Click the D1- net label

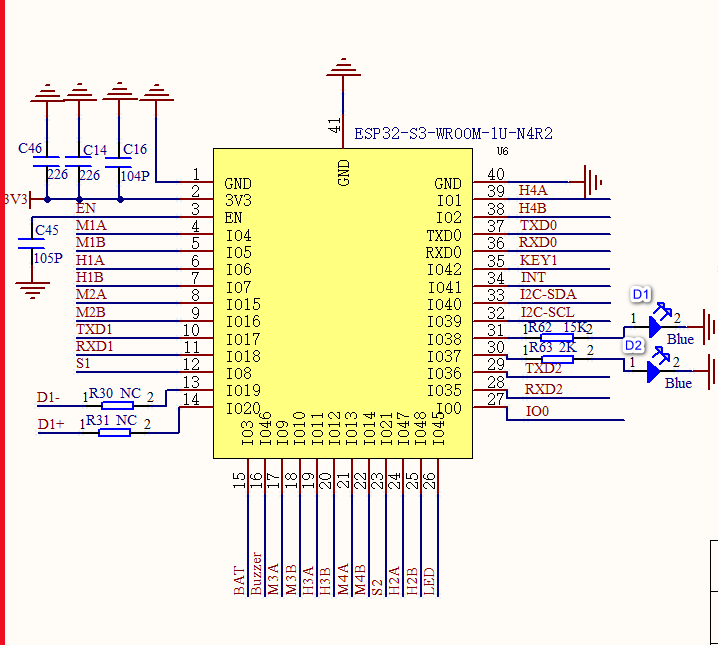(x=49, y=397)
